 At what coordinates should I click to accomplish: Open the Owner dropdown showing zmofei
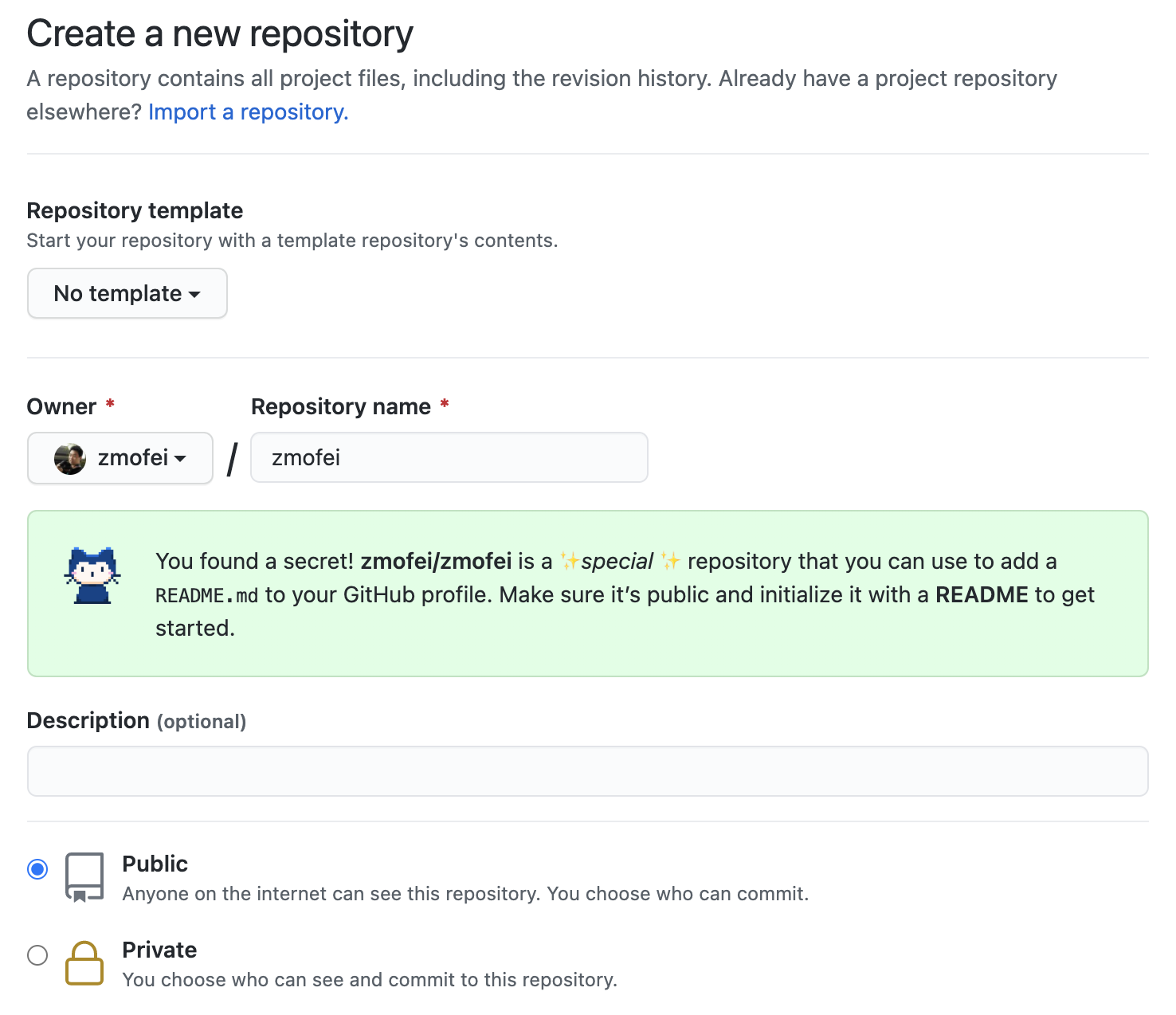120,458
